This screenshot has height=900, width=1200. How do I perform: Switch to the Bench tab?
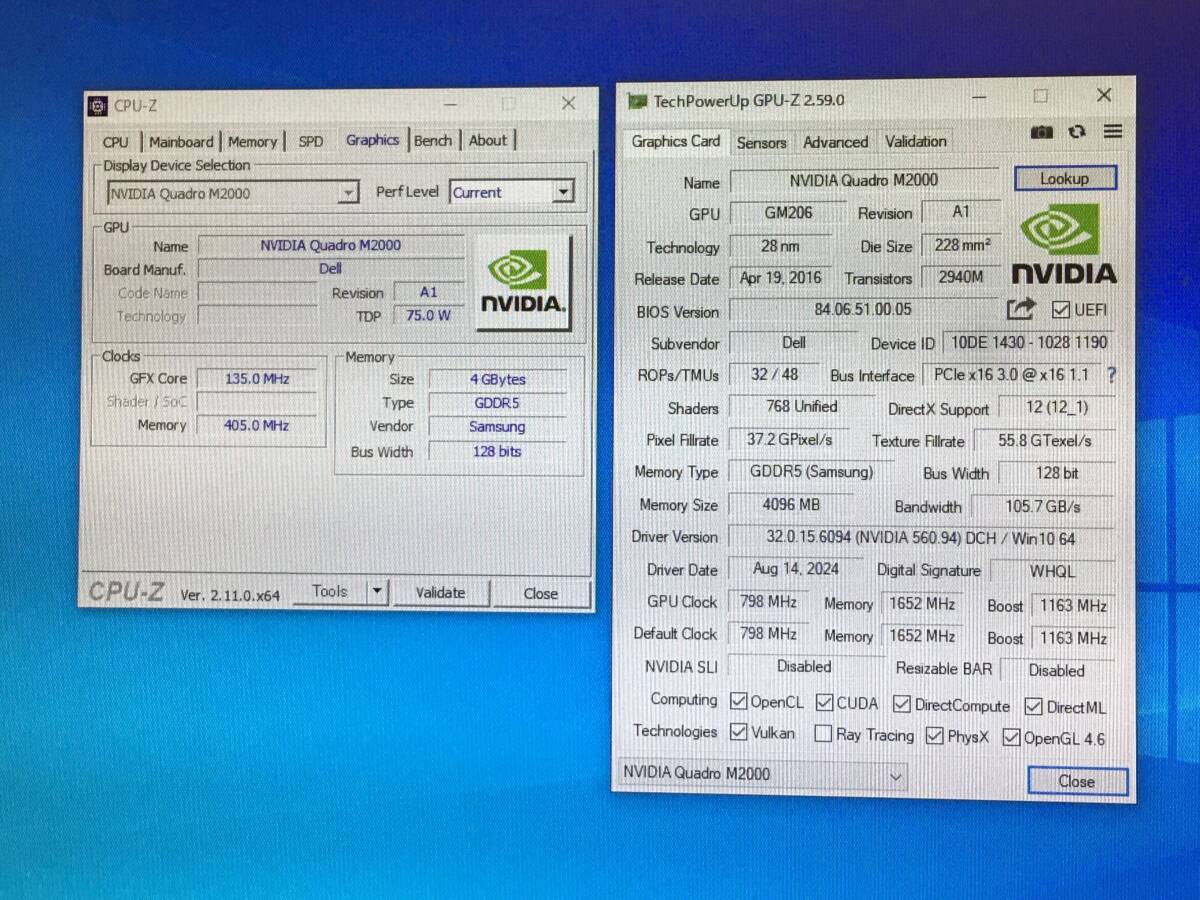point(433,141)
